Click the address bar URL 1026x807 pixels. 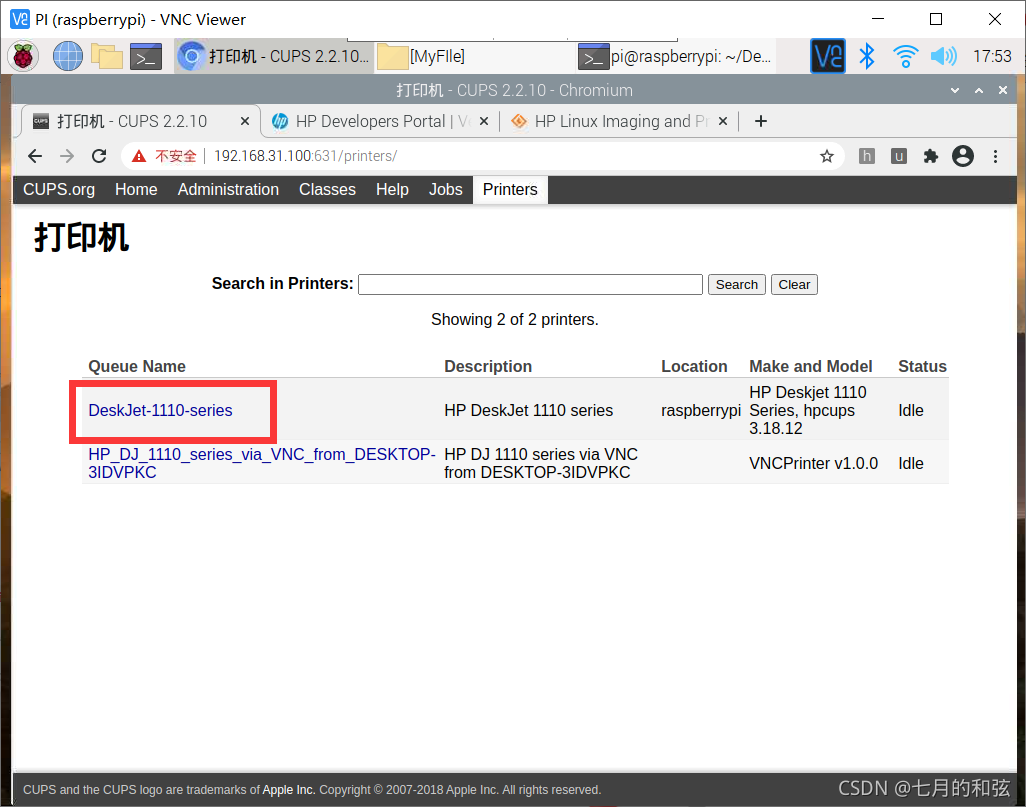pyautogui.click(x=306, y=156)
